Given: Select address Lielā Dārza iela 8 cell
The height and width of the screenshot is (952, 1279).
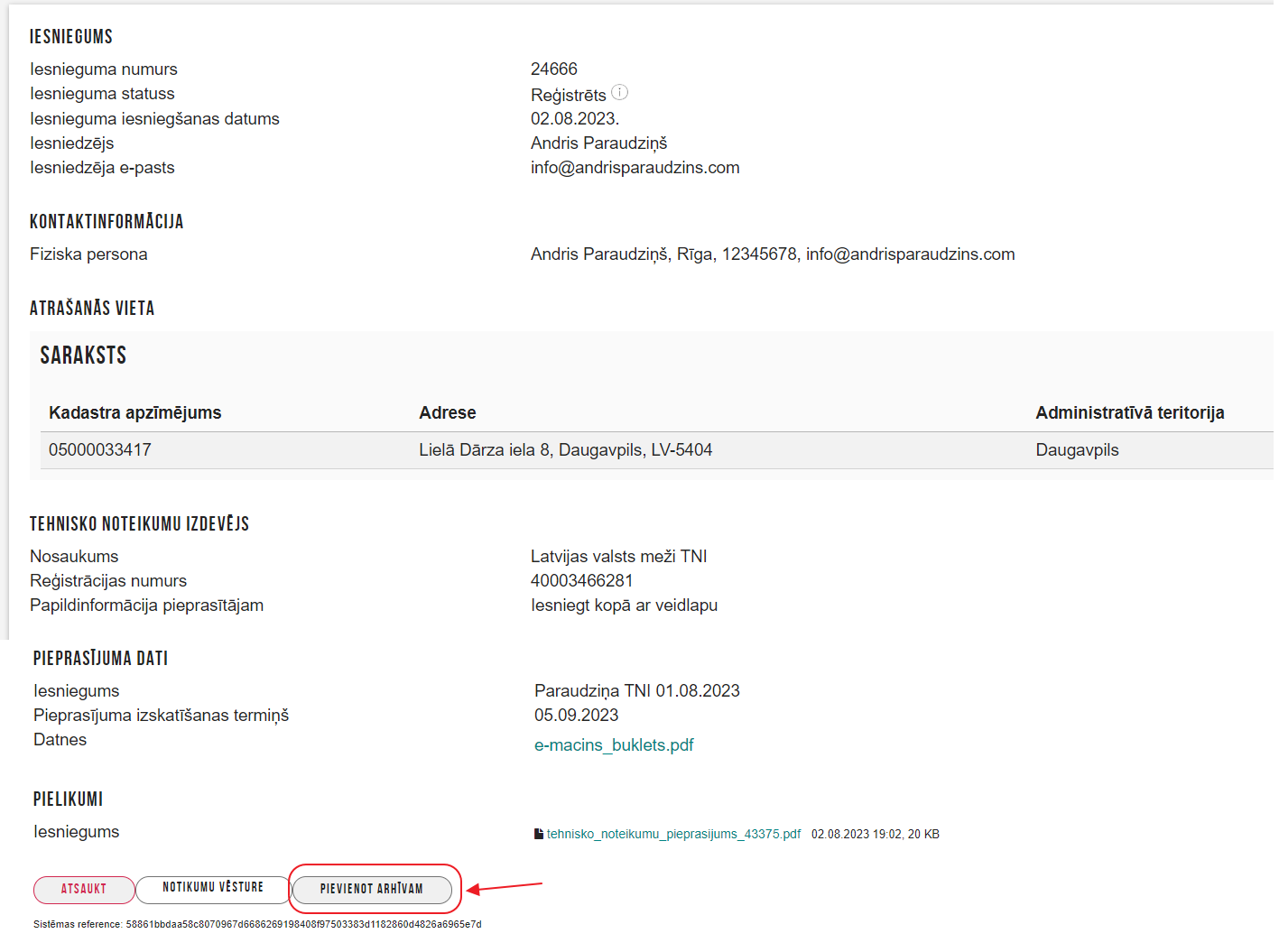Looking at the screenshot, I should 566,449.
